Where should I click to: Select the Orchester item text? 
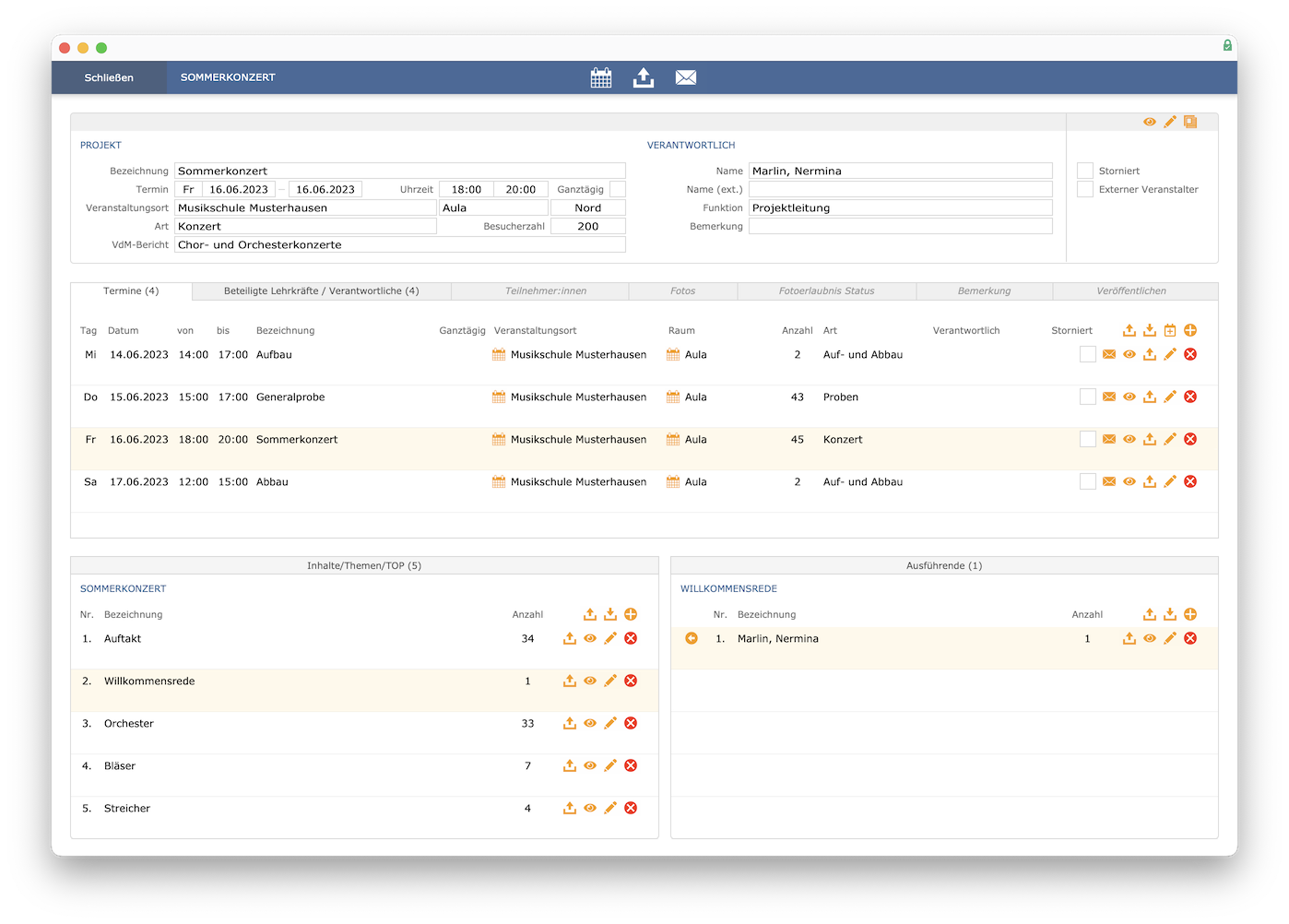click(x=129, y=724)
